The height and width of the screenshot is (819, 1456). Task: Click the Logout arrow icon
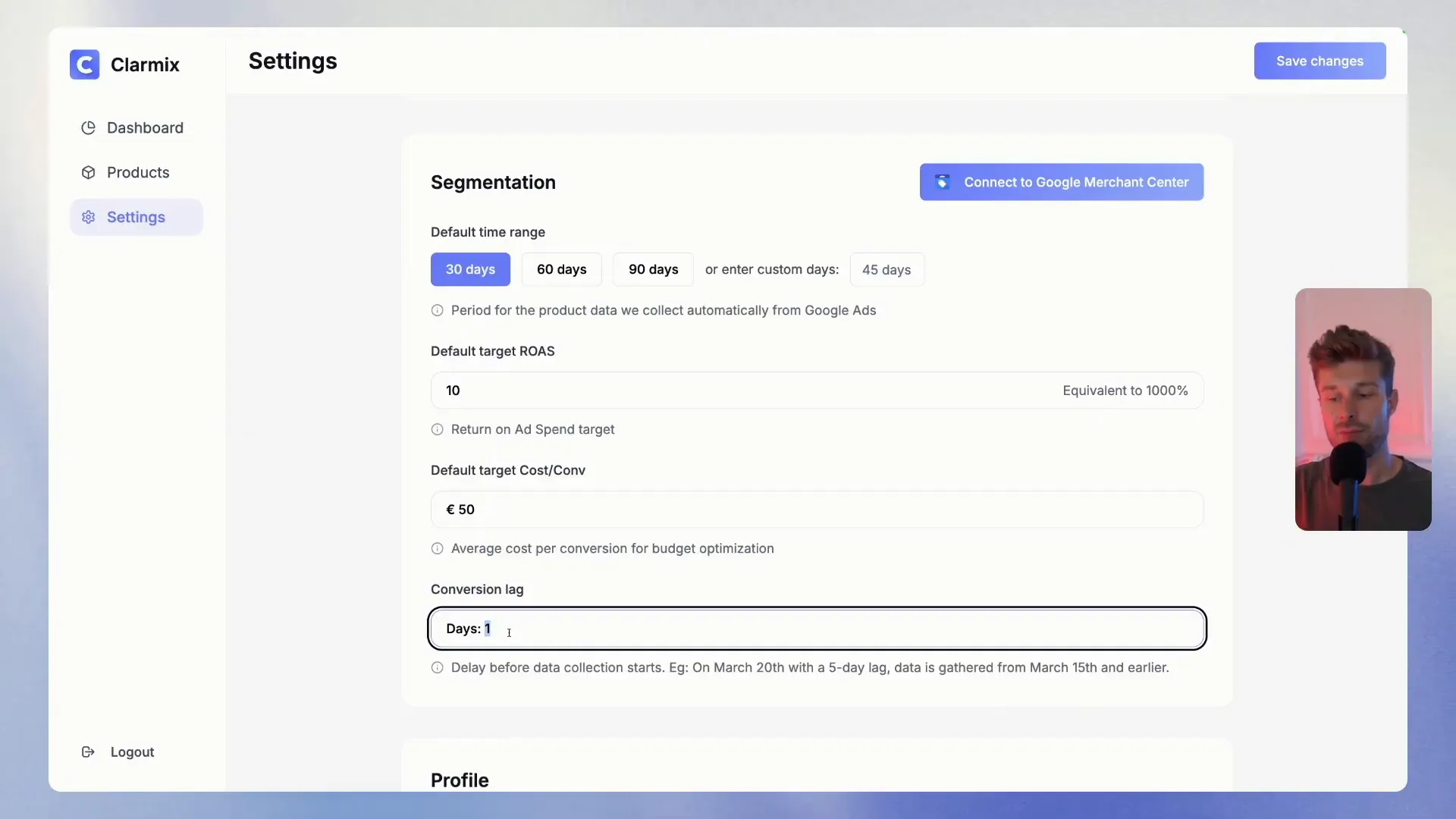coord(88,752)
